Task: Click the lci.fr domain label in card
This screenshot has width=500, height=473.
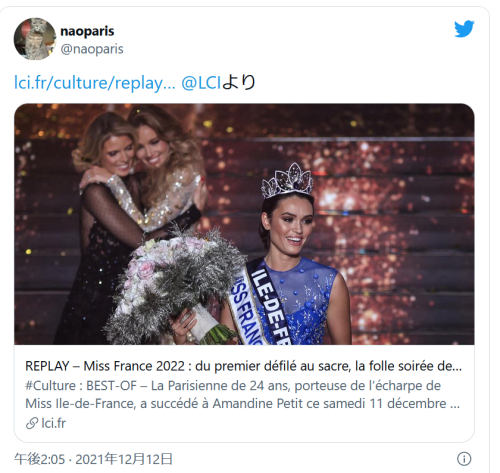Action: [x=54, y=423]
